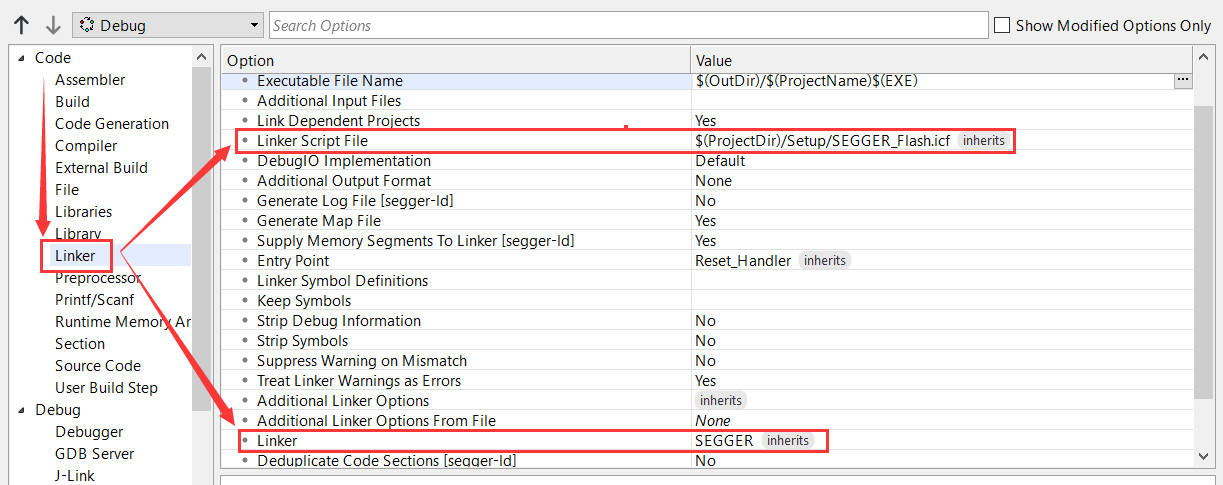Click the category tree scroll up arrow
This screenshot has height=485, width=1223.
201,58
